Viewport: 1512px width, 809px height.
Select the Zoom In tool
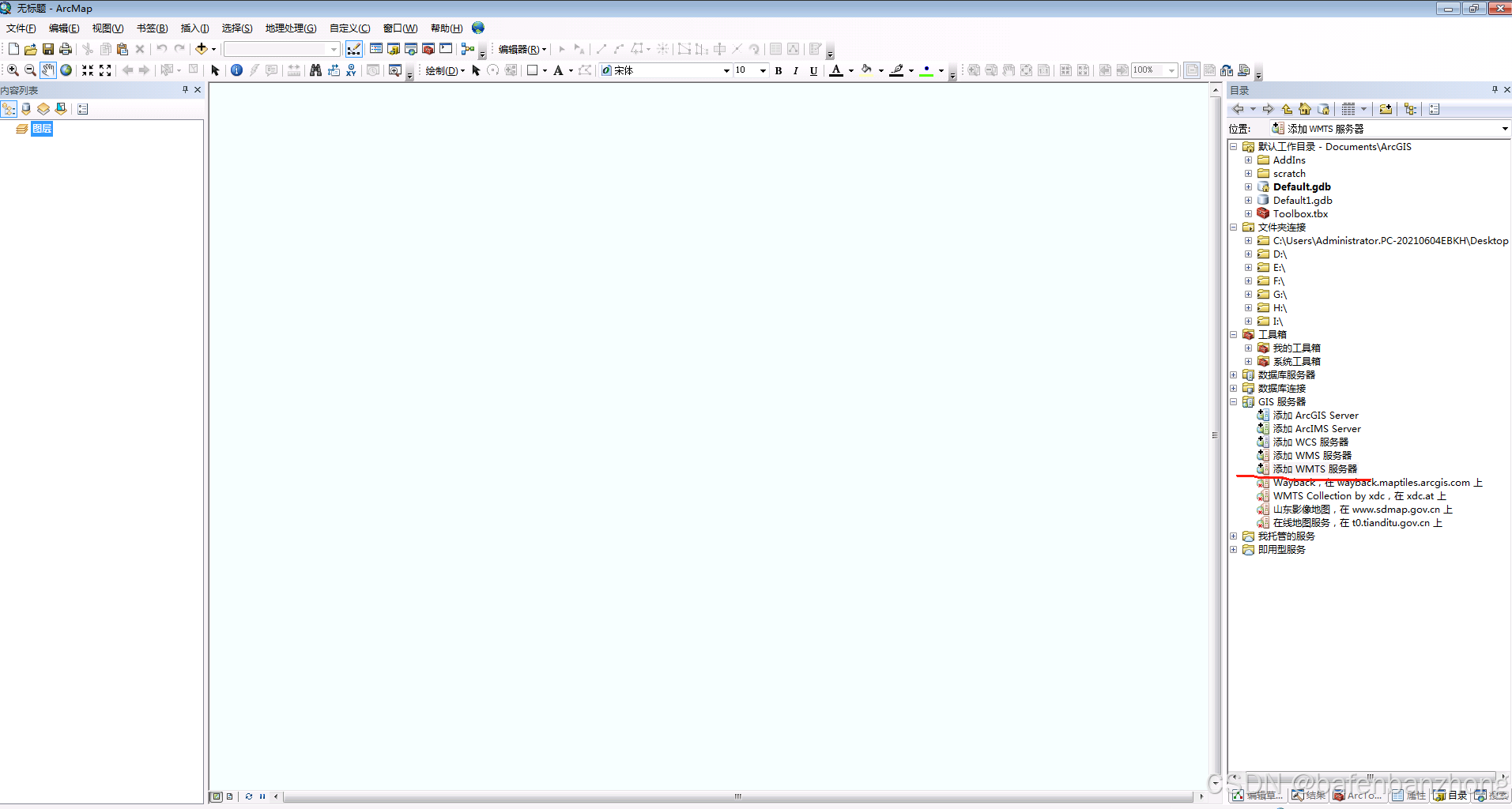(x=13, y=70)
